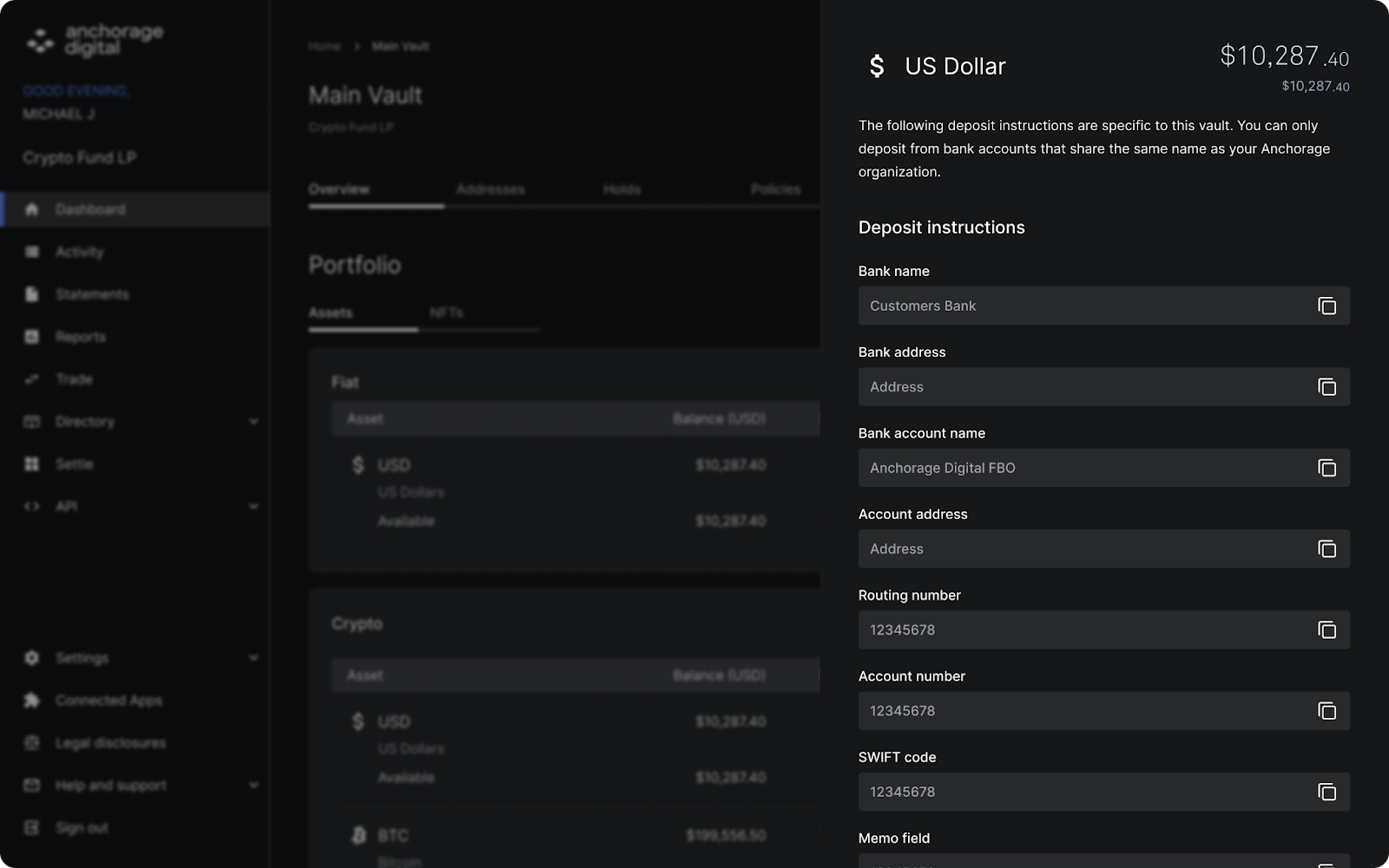Click the USD dollar icon in Fiat table

pos(358,465)
